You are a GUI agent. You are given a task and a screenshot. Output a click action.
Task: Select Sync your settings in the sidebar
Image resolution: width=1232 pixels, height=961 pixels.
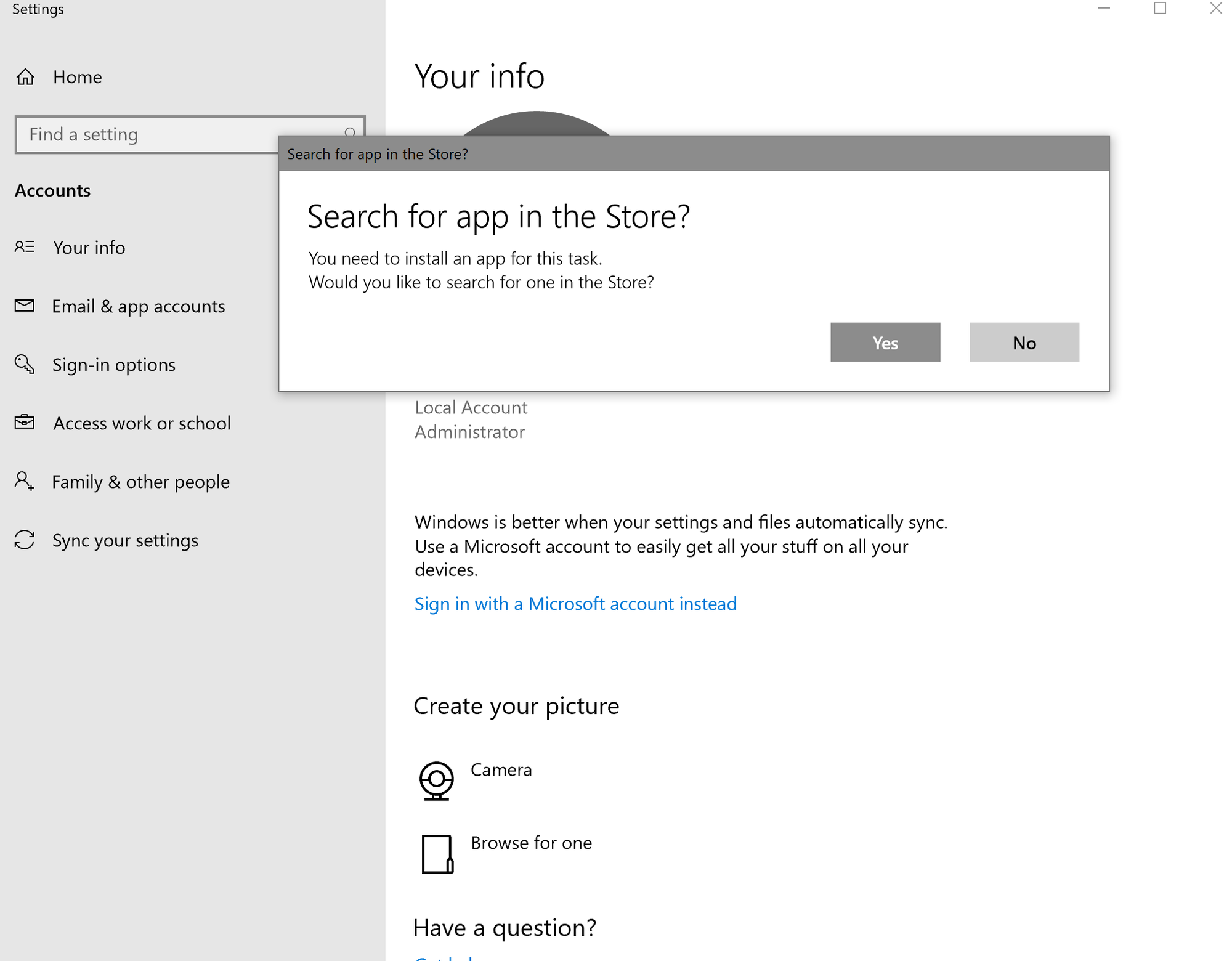coord(125,540)
